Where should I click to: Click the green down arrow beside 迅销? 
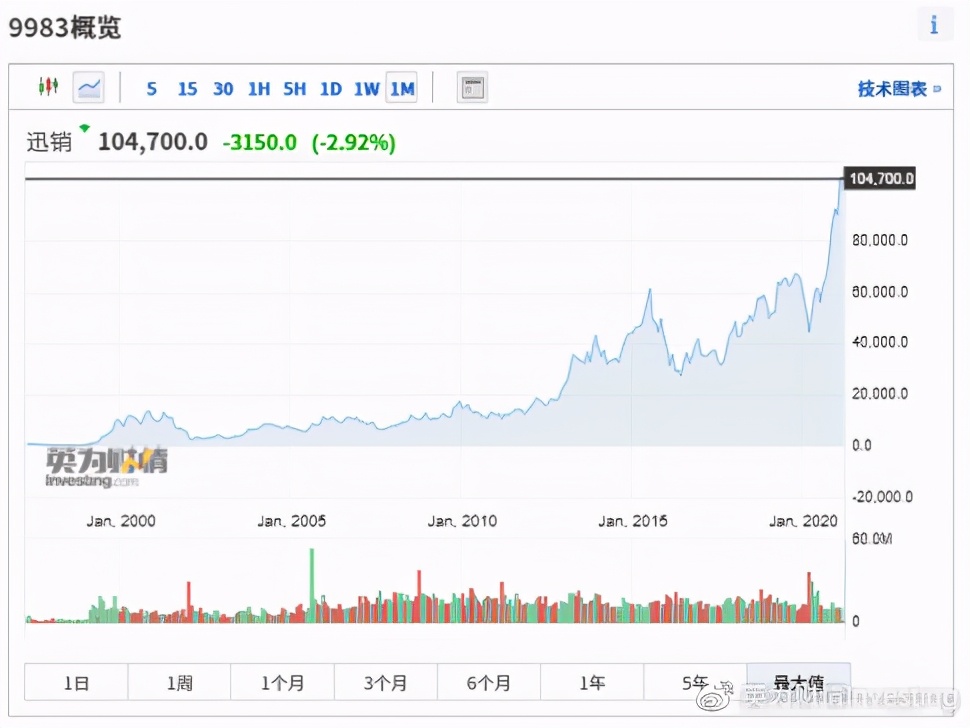pyautogui.click(x=84, y=128)
